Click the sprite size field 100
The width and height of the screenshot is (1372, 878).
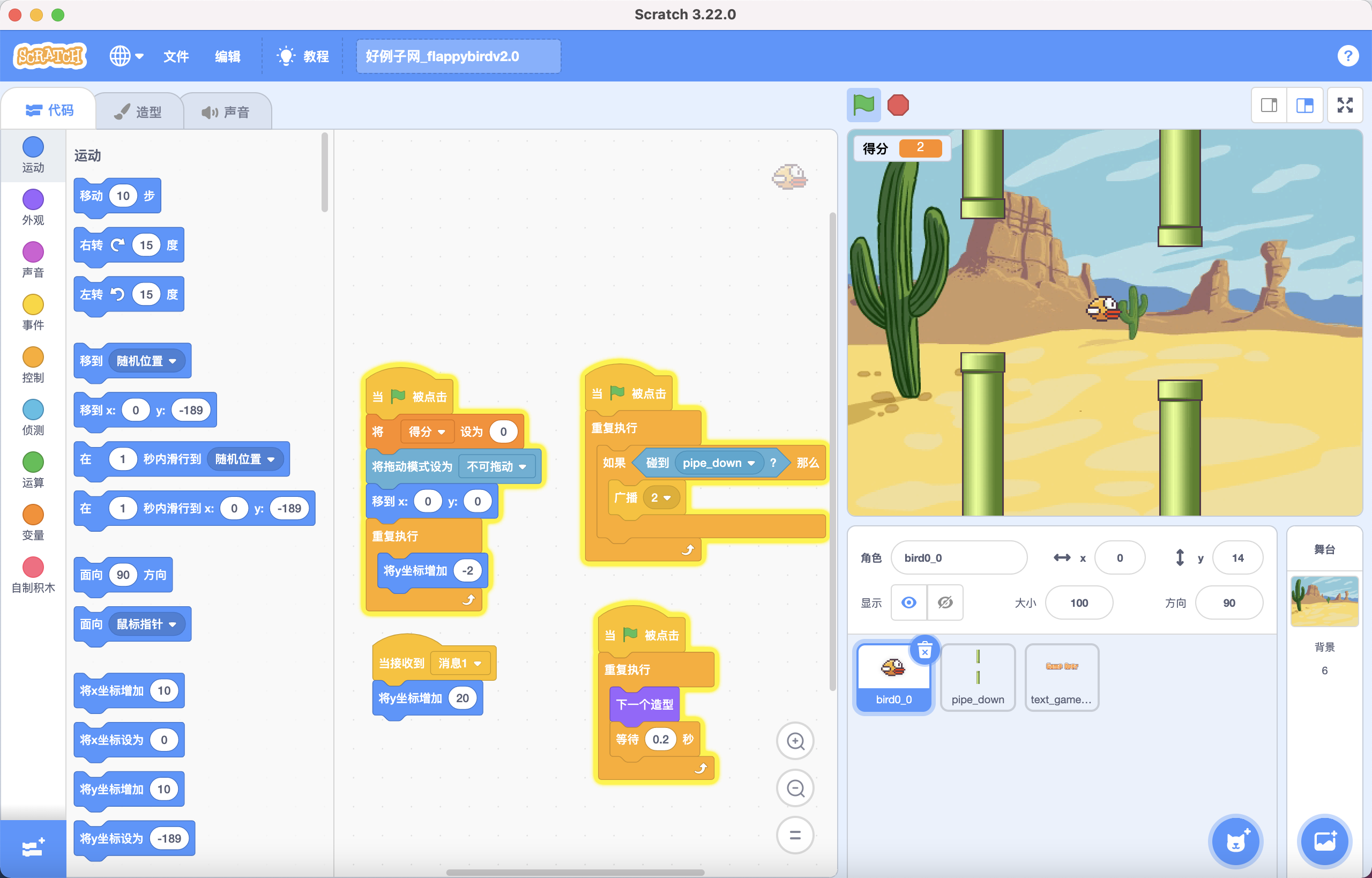click(1078, 602)
